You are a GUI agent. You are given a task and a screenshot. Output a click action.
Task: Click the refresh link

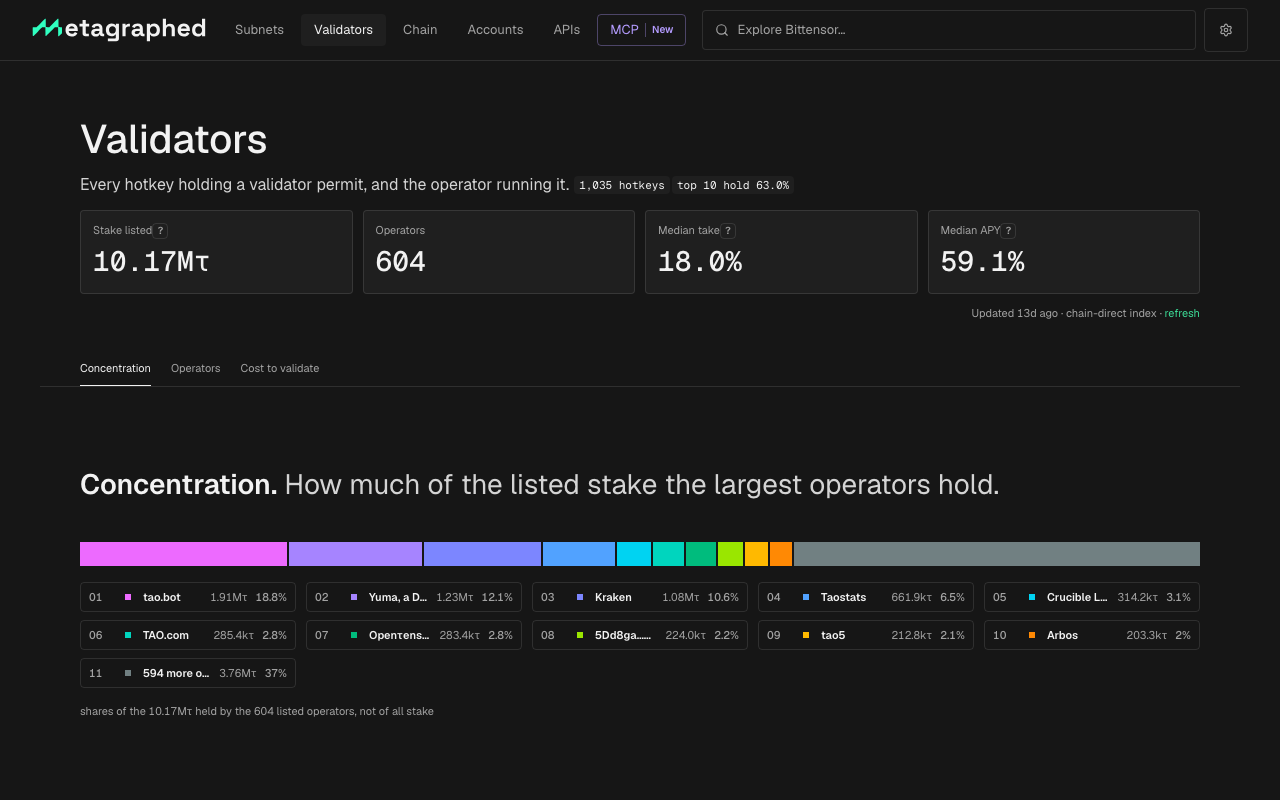point(1182,313)
